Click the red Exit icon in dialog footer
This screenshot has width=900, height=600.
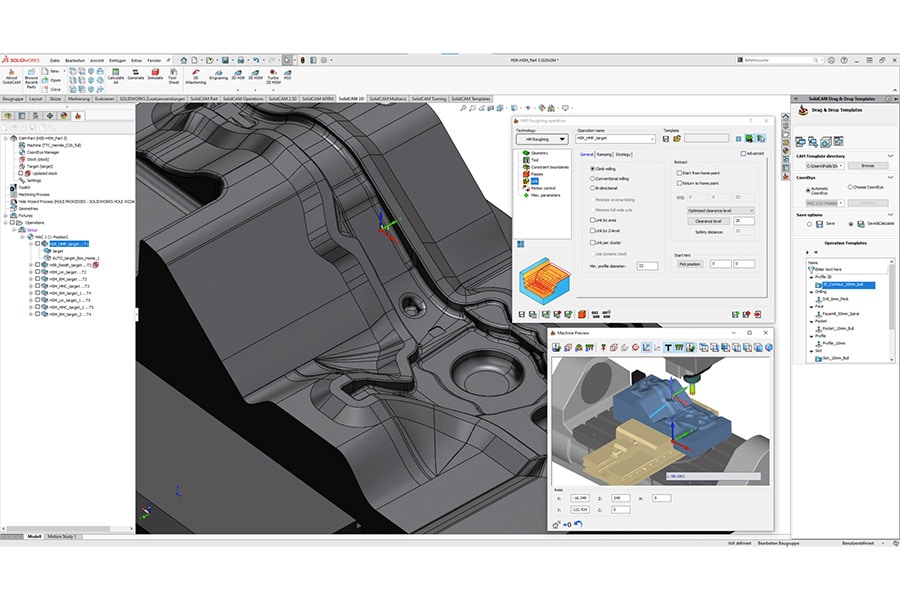pyautogui.click(x=758, y=314)
